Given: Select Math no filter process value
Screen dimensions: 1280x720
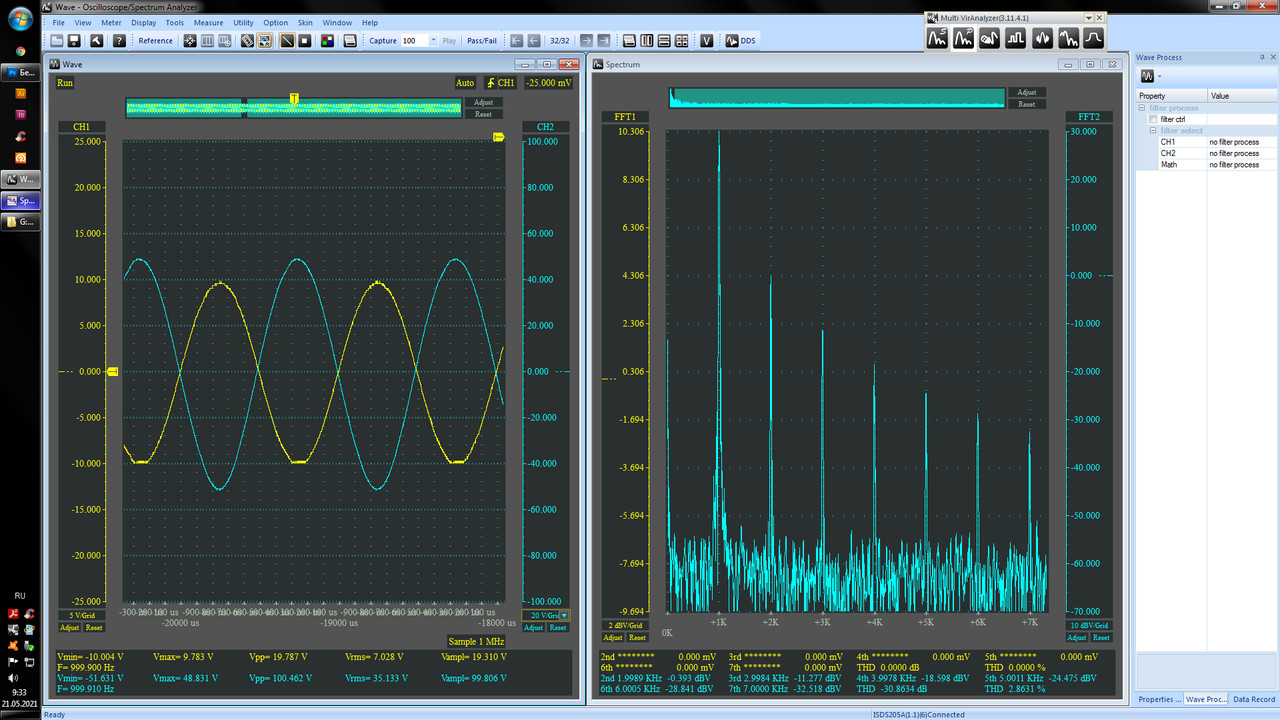Looking at the screenshot, I should (1242, 165).
